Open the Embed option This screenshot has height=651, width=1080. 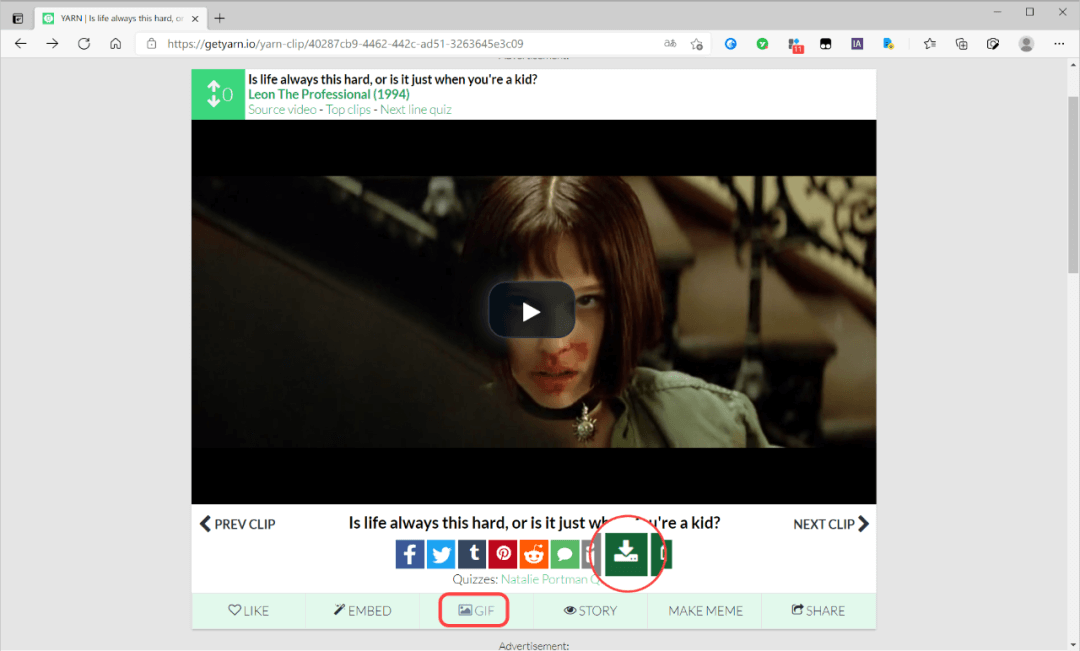[362, 610]
